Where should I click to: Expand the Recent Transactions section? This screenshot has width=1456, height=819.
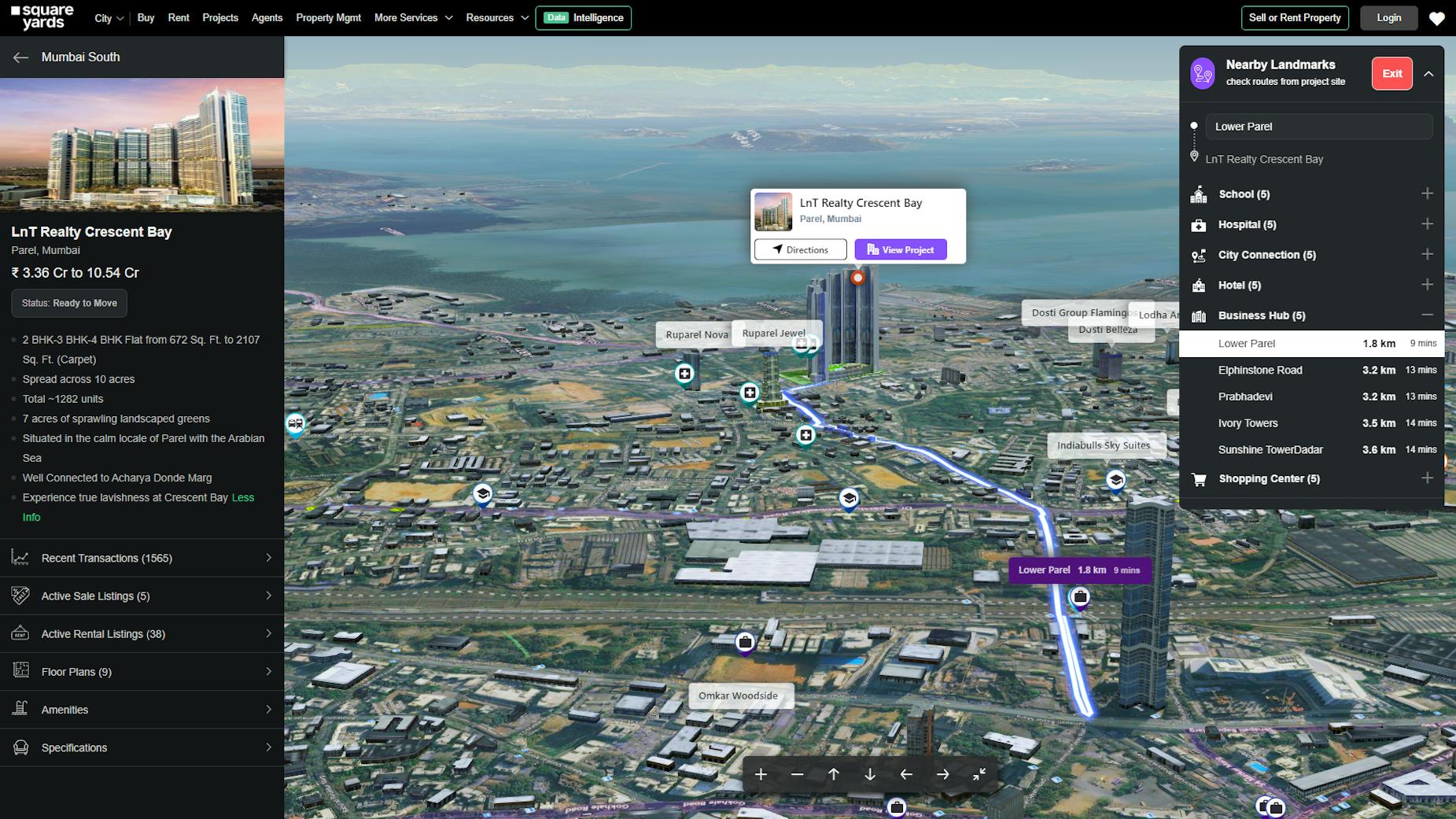pos(142,558)
